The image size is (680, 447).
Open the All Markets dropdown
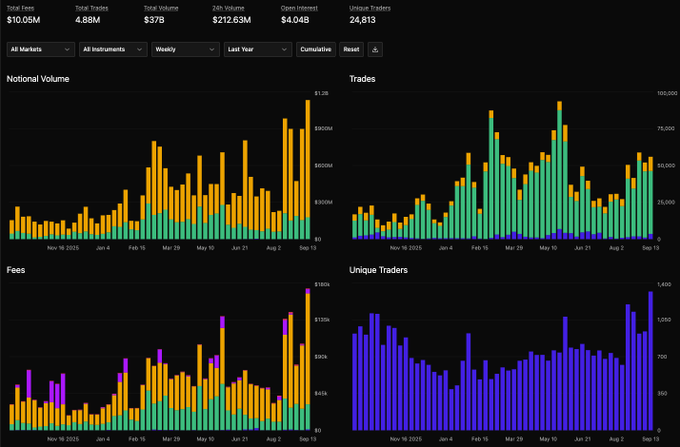pyautogui.click(x=41, y=49)
